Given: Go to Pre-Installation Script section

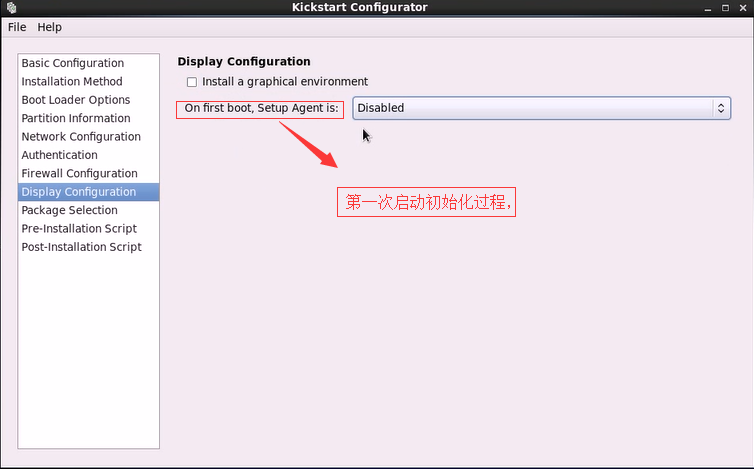Looking at the screenshot, I should tap(88, 228).
